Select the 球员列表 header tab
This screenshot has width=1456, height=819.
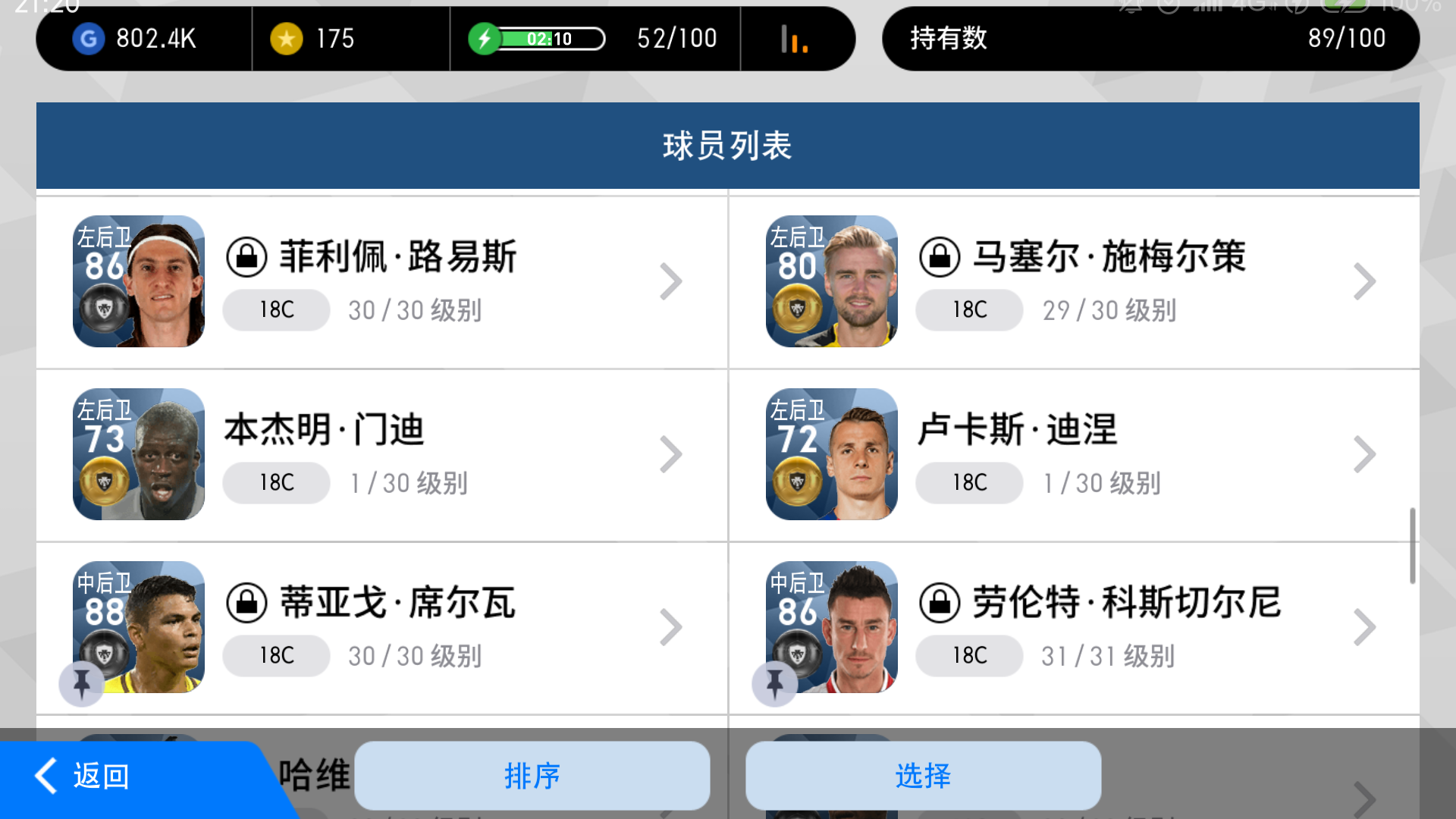(x=728, y=146)
